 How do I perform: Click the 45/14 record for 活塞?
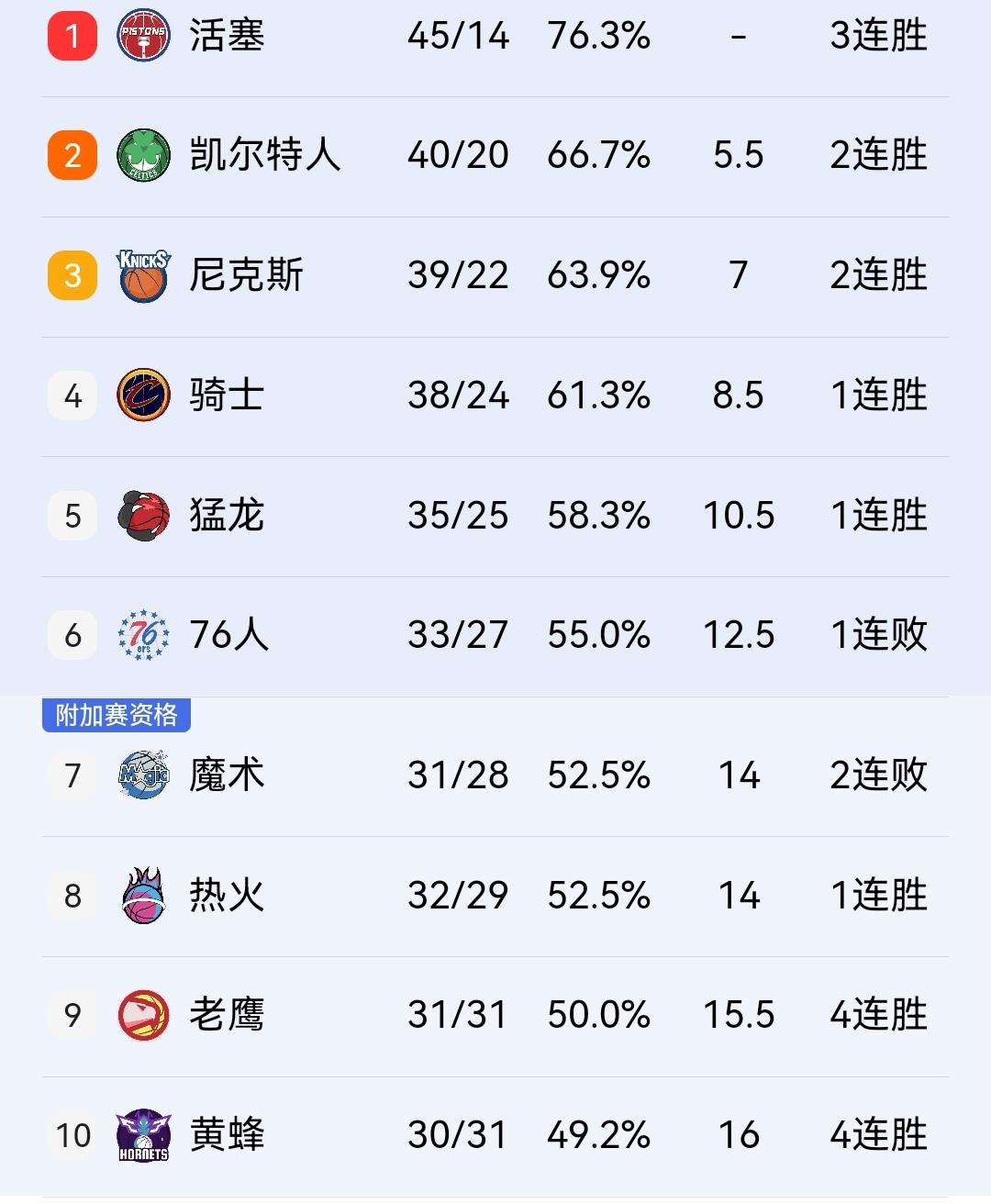(x=459, y=35)
